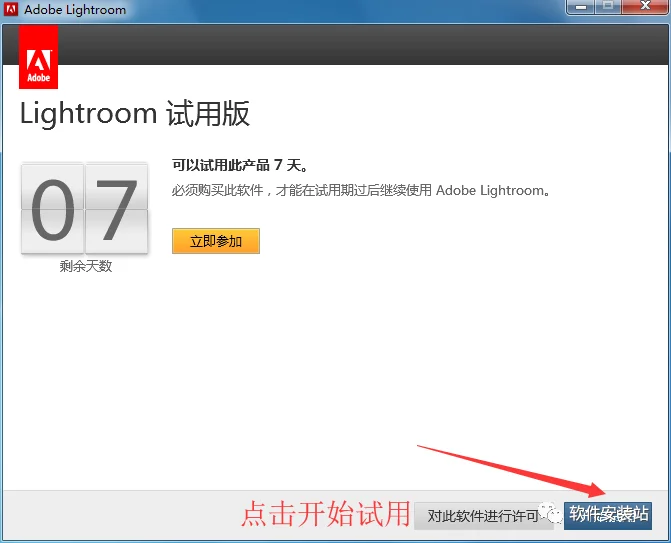Click the 剩余天数 label
Image resolution: width=671 pixels, height=543 pixels.
coord(86,266)
